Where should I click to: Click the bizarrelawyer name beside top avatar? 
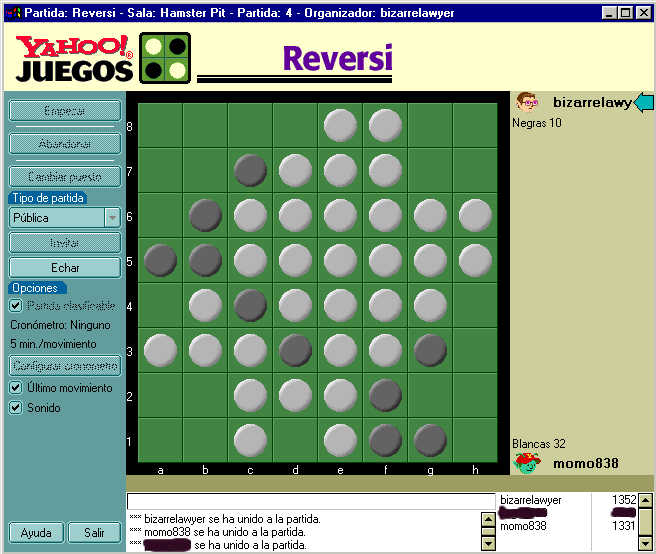[x=592, y=102]
